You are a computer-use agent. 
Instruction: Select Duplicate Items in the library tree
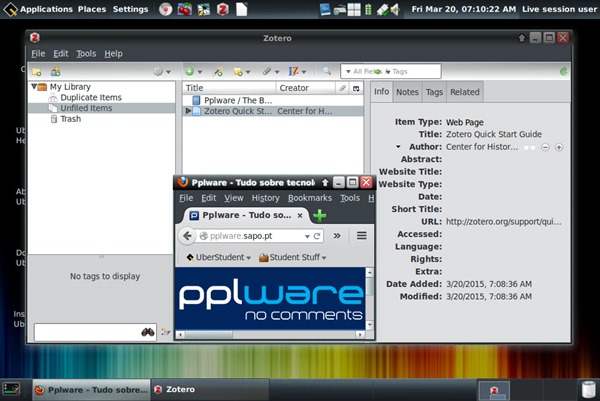click(x=91, y=98)
